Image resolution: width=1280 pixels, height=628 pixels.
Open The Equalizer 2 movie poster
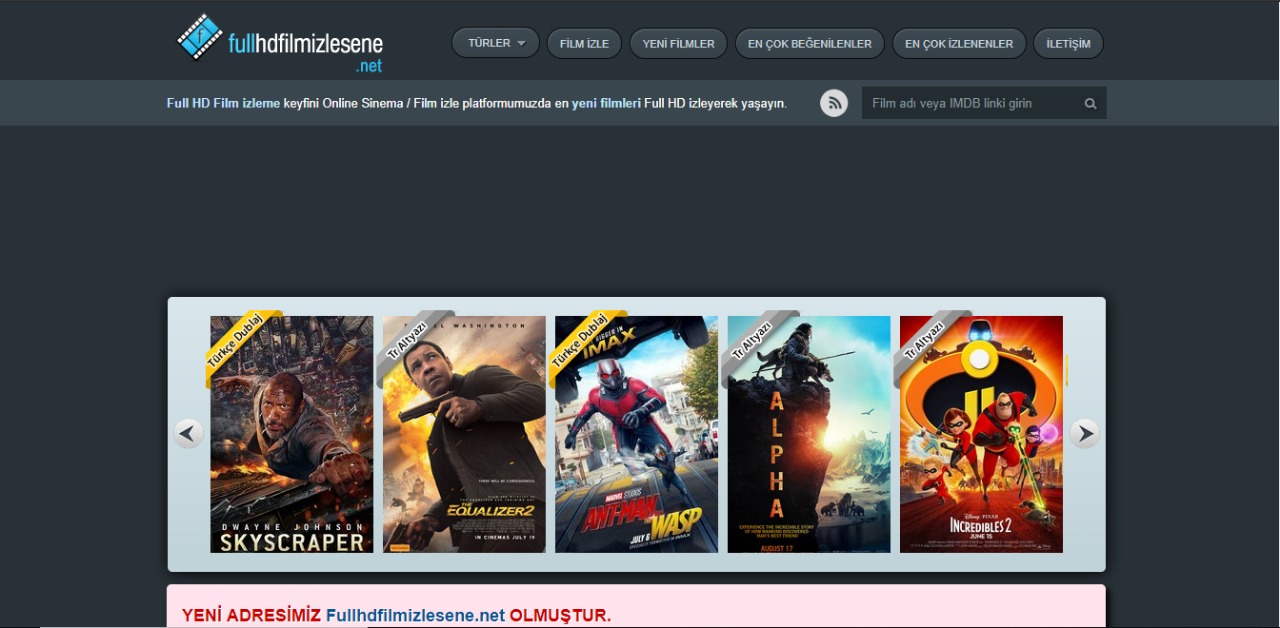click(x=464, y=434)
